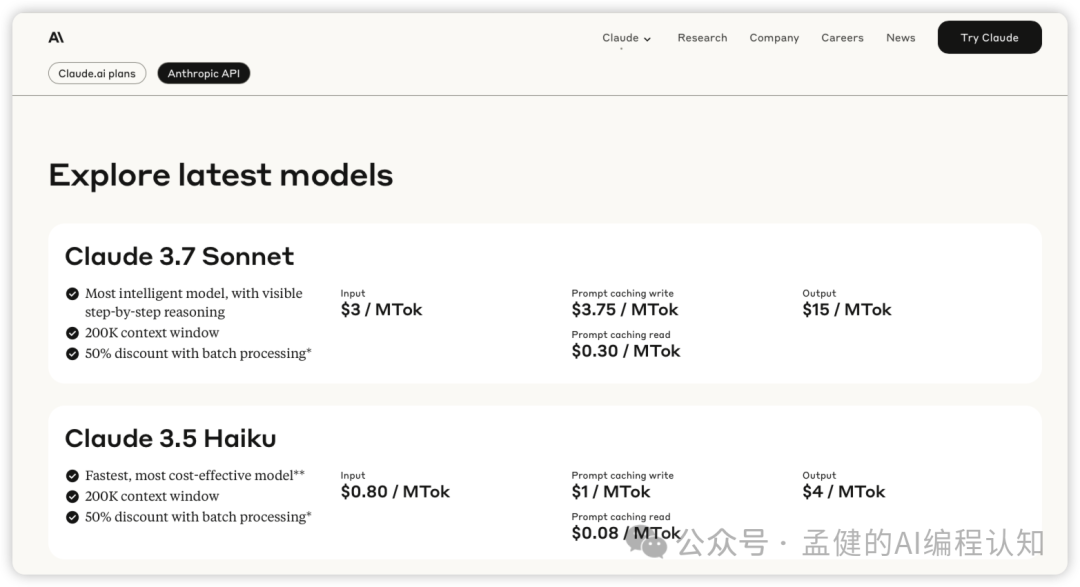Click the Sonnet $3 / MTok input price
The image size is (1080, 587).
(x=381, y=310)
